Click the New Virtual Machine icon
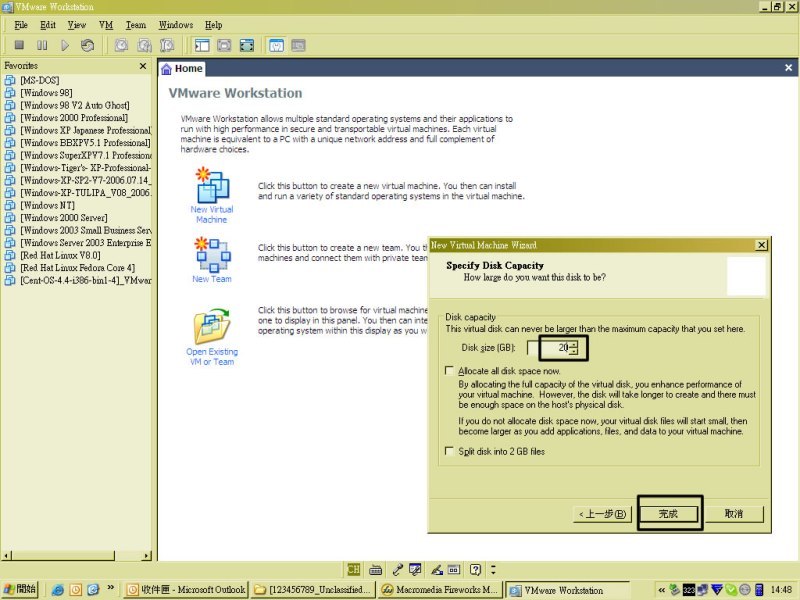Image resolution: width=800 pixels, height=600 pixels. tap(212, 185)
